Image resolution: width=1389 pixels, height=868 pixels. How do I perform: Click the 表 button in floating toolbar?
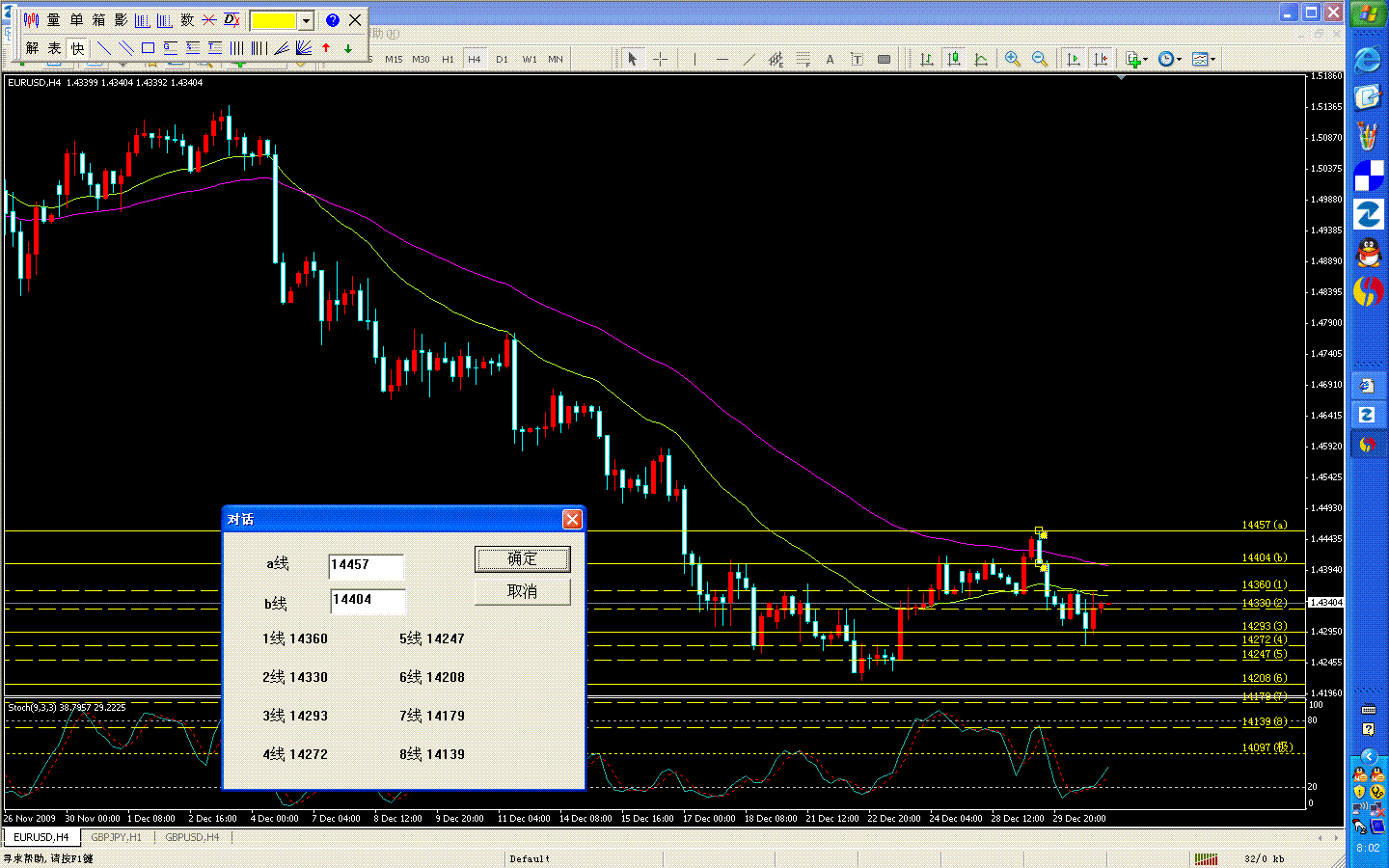(55, 47)
